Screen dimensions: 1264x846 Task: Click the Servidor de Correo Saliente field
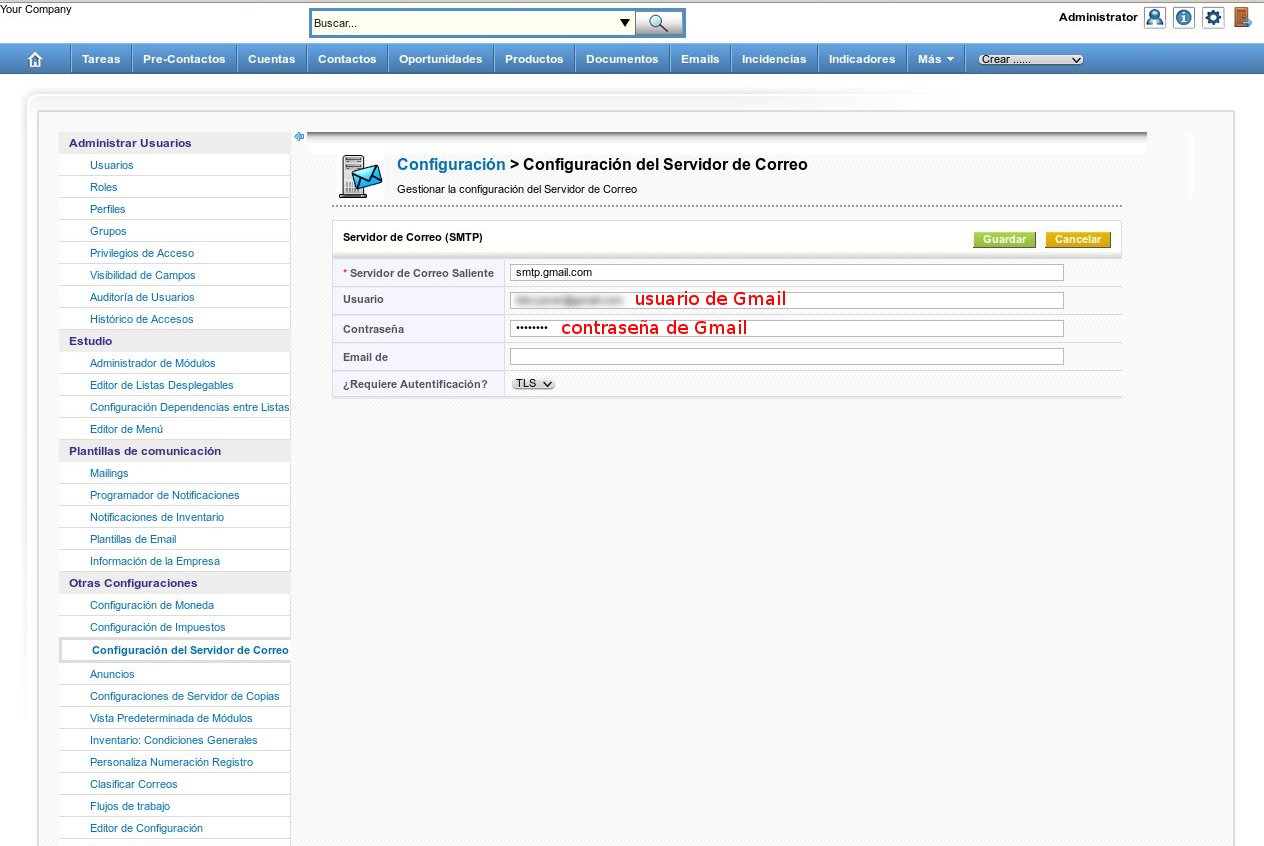point(786,273)
